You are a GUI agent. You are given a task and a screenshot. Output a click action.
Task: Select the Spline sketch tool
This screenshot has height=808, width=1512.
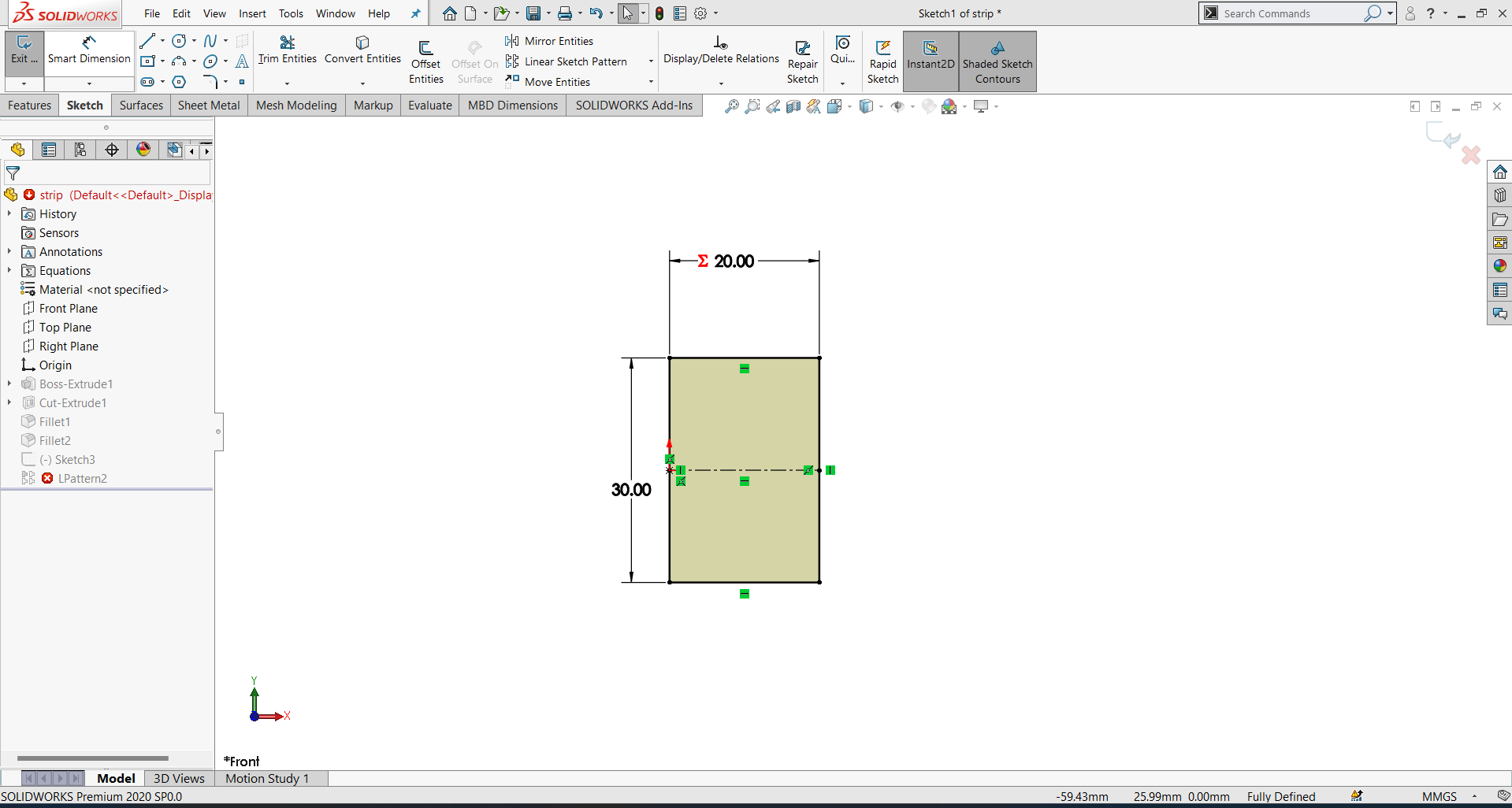click(210, 41)
